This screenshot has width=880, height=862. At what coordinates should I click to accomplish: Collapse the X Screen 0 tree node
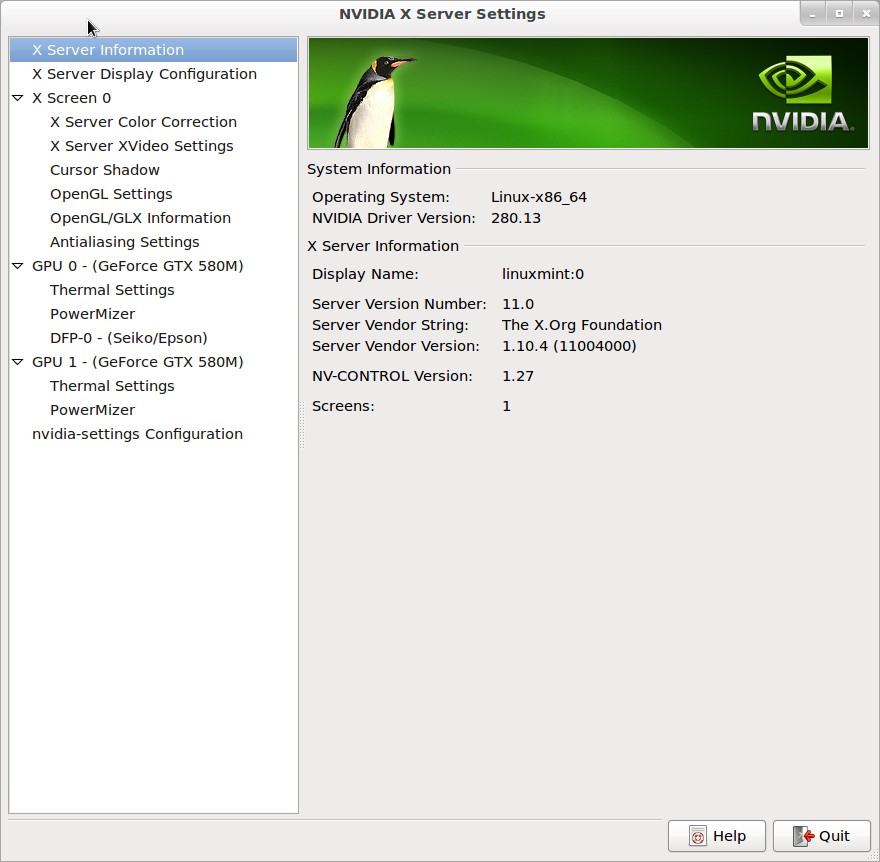point(17,98)
